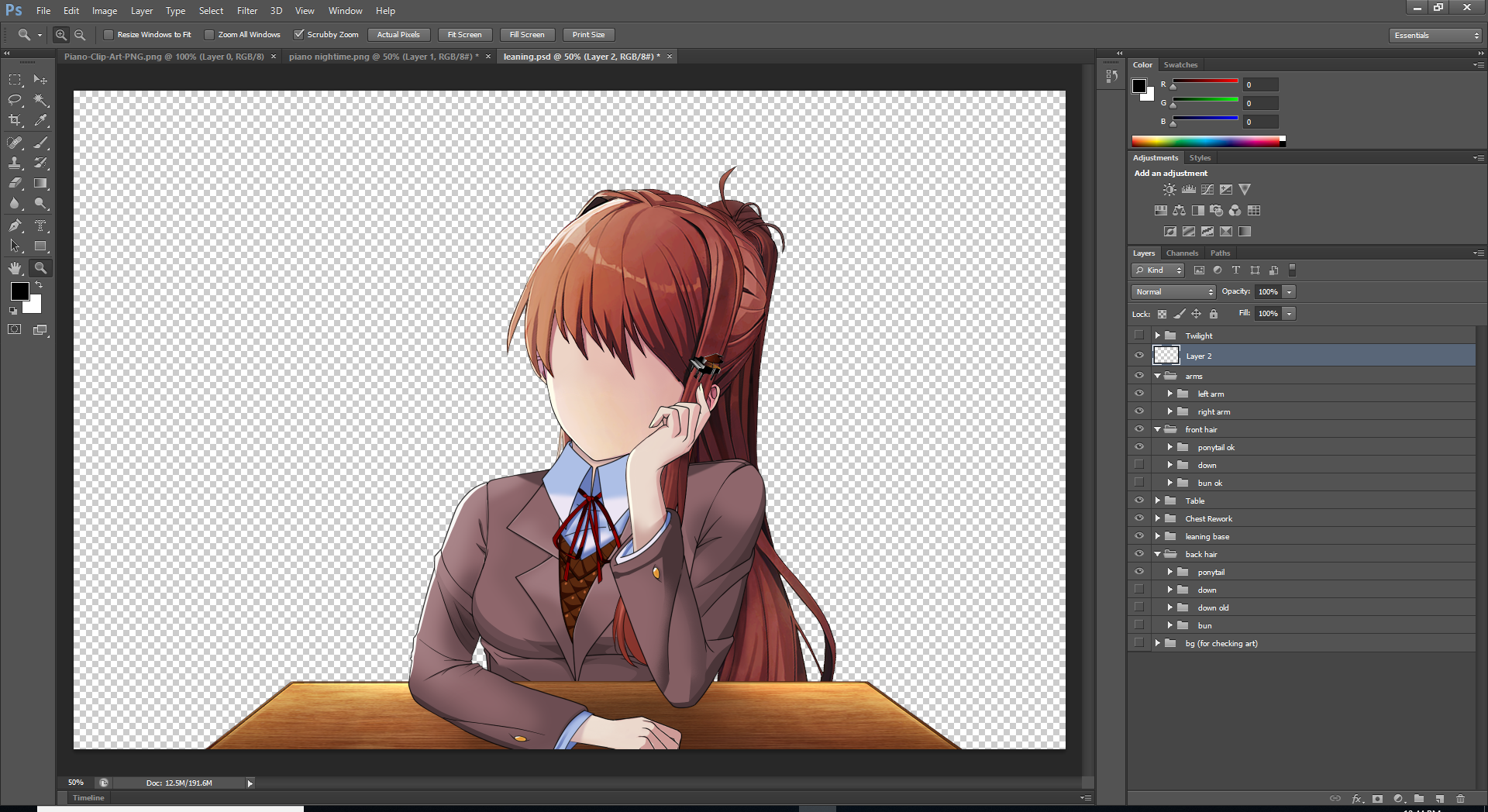
Task: Open the Timeline panel tab
Action: [x=88, y=798]
